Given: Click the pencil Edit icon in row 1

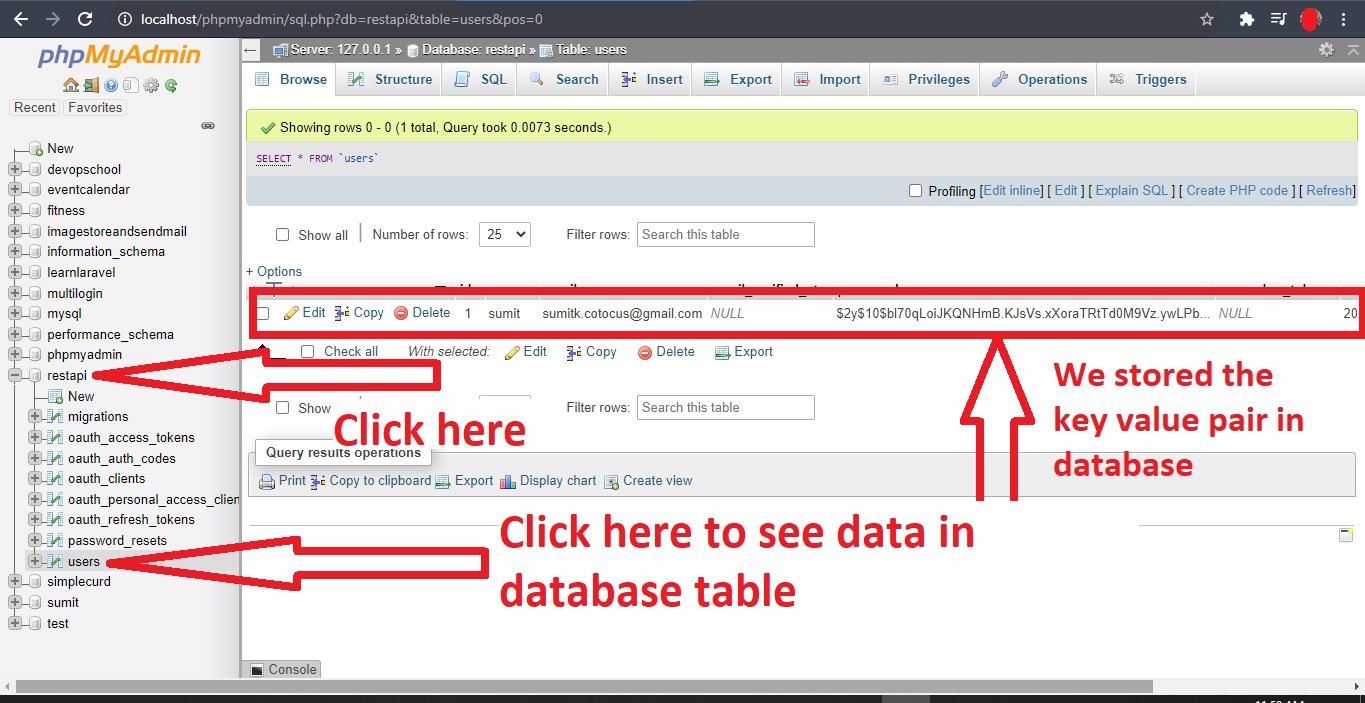Looking at the screenshot, I should point(291,313).
